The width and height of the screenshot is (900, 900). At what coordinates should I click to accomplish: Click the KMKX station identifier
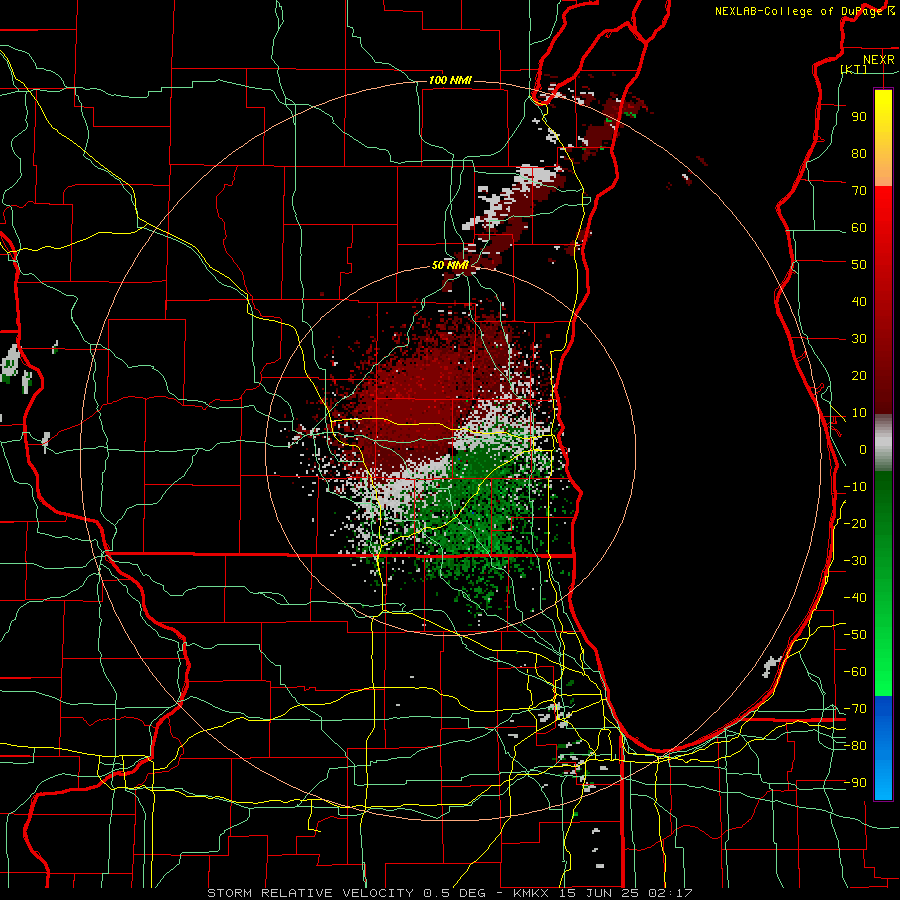(530, 893)
